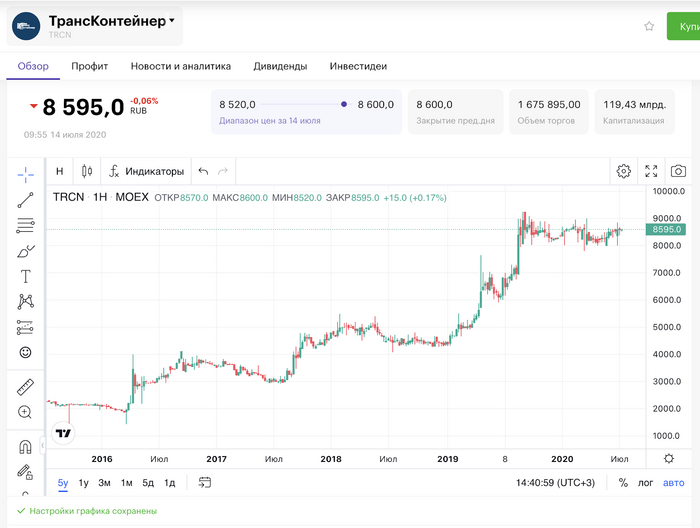Image resolution: width=700 pixels, height=528 pixels.
Task: Click the 8595.0 current price label on axis
Action: [667, 229]
